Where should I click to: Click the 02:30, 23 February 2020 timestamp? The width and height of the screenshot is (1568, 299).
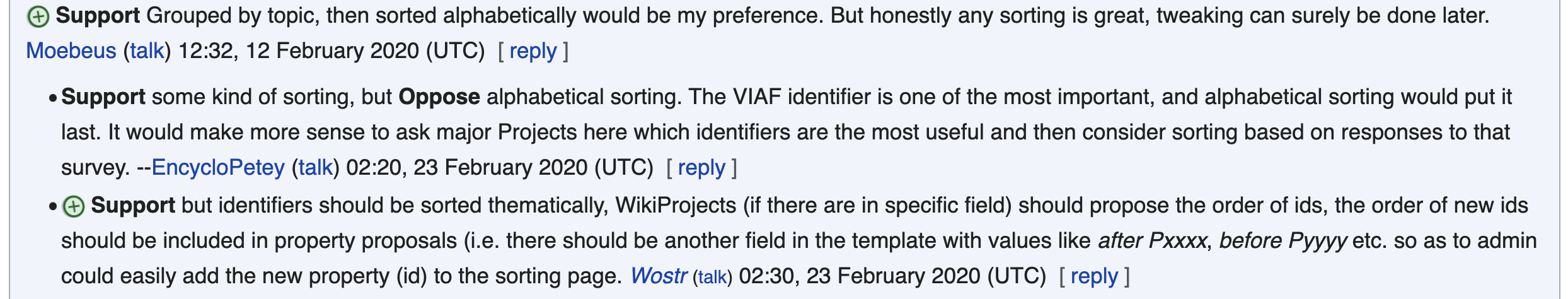[x=892, y=276]
